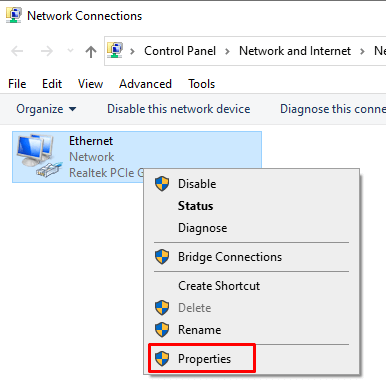
Task: Click the Forward navigation arrow
Action: click(x=47, y=51)
